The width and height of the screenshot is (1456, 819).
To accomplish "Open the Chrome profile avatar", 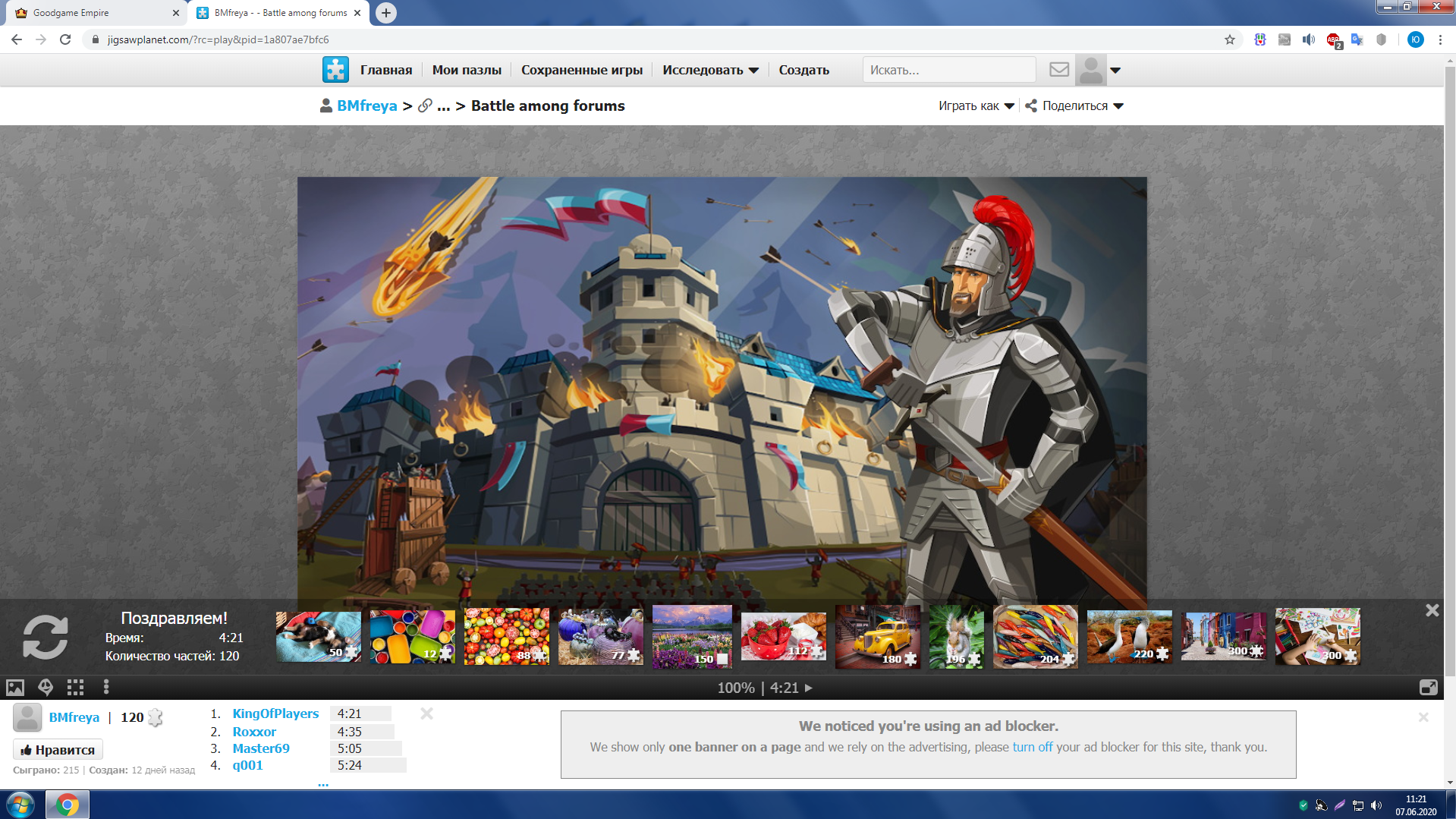I will click(x=1416, y=39).
